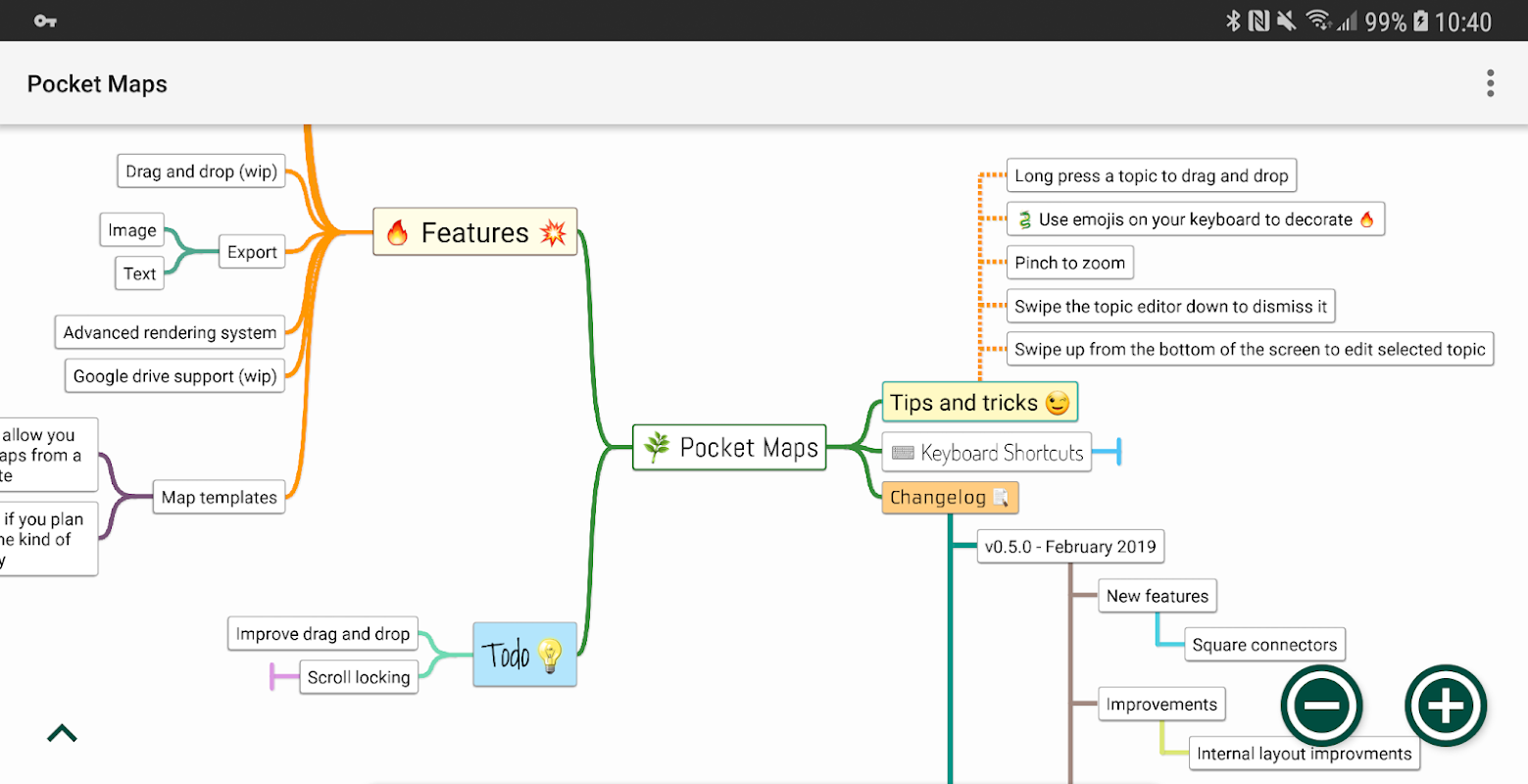The width and height of the screenshot is (1528, 784).
Task: Tap the up chevron at bottom left
Action: click(x=62, y=733)
